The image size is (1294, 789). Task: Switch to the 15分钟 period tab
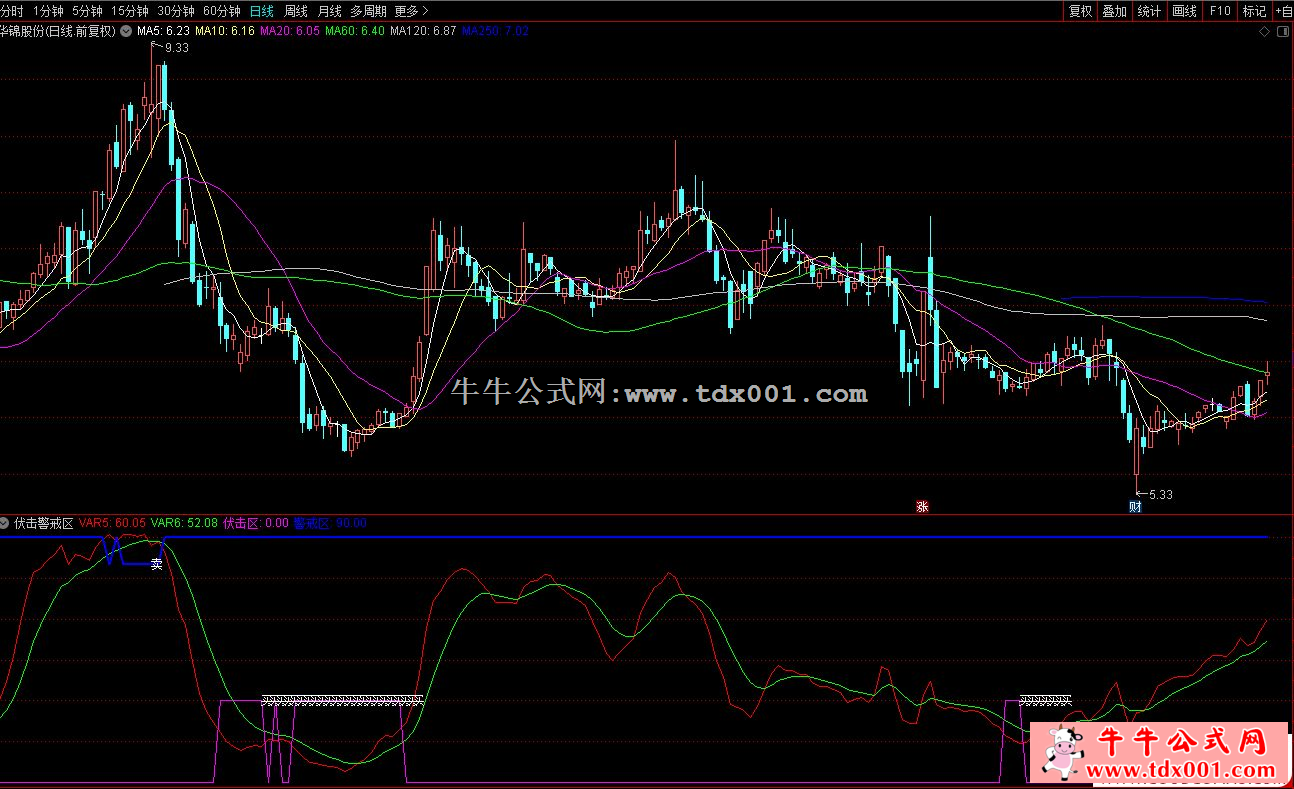click(130, 11)
